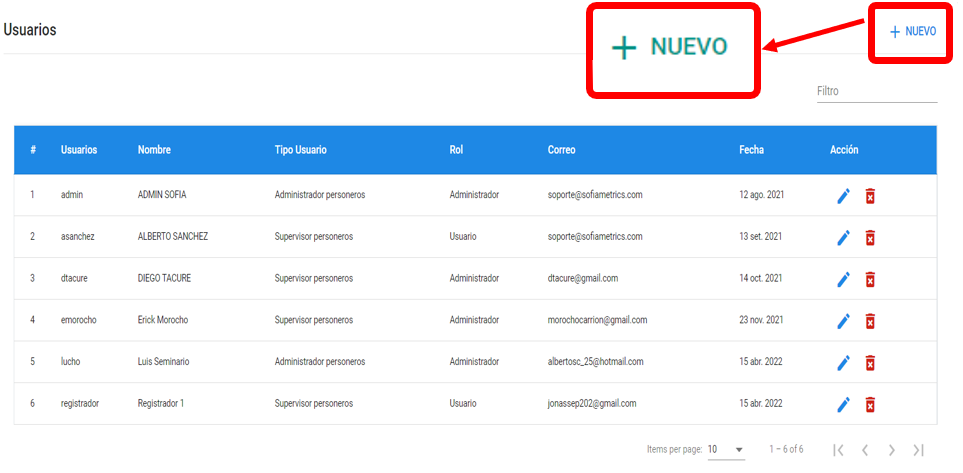Image resolution: width=963 pixels, height=473 pixels.
Task: Delete the admin user row
Action: tap(870, 196)
